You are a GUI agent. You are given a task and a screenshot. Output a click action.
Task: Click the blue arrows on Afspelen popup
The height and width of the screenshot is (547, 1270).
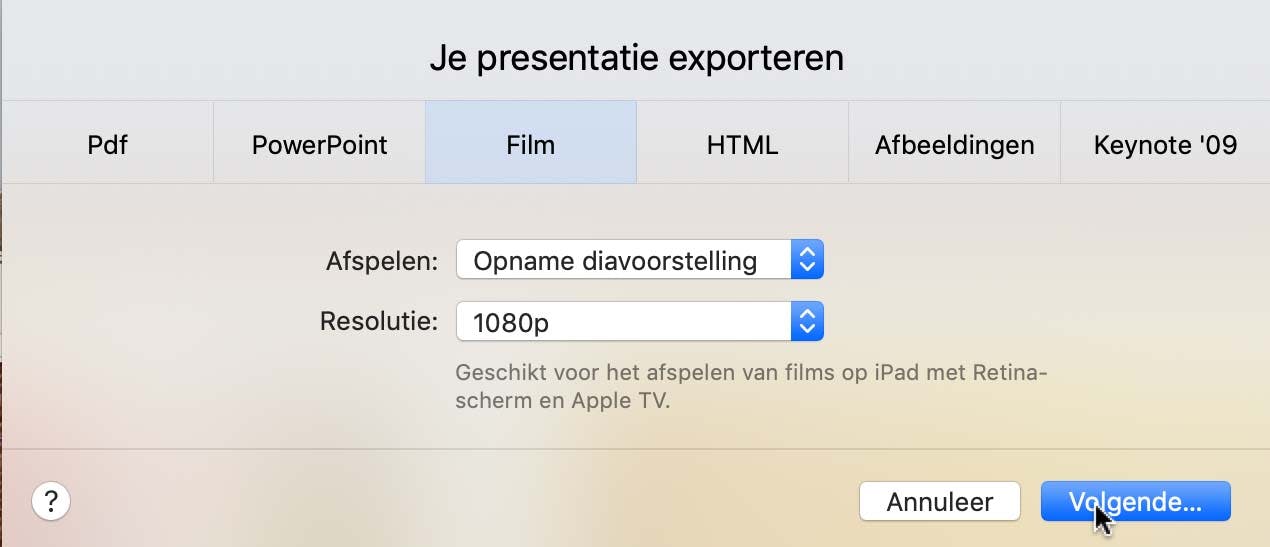(806, 262)
